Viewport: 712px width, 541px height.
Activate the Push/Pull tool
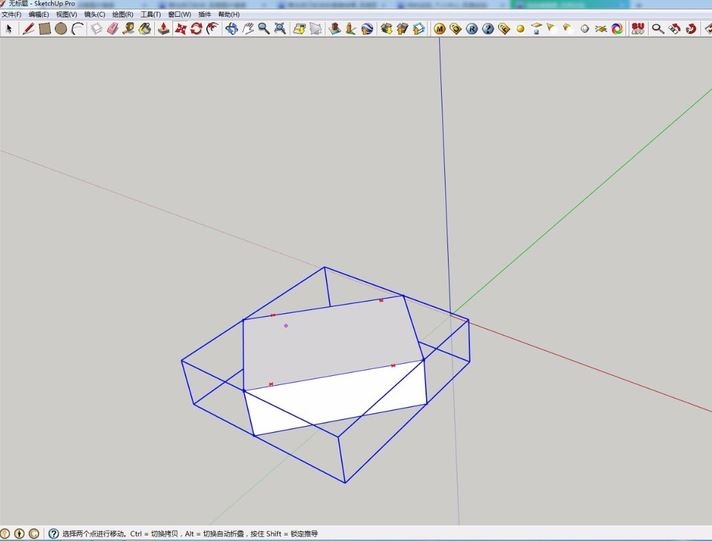pyautogui.click(x=163, y=29)
